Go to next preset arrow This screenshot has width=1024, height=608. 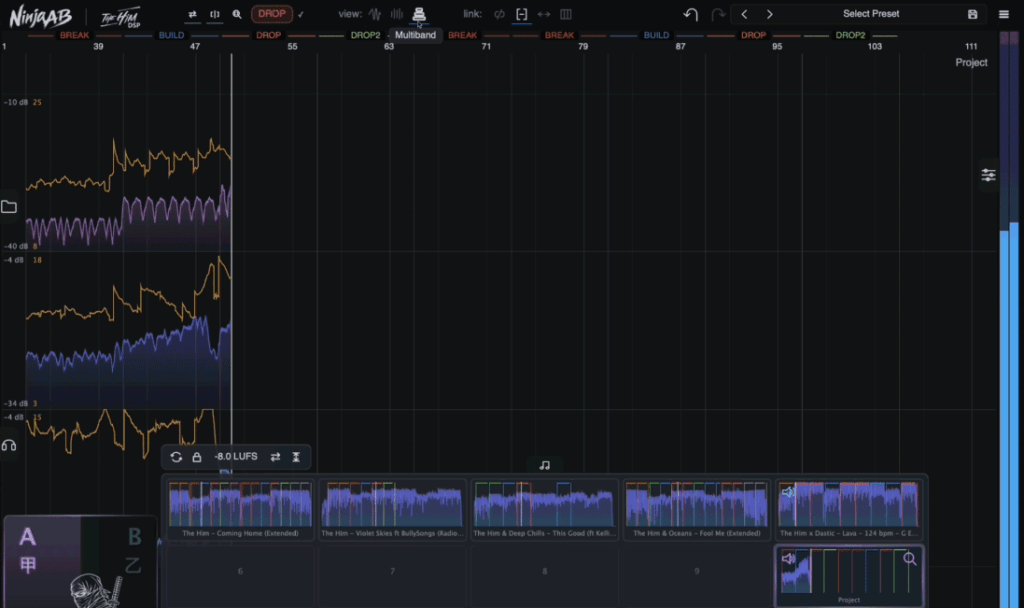[769, 14]
